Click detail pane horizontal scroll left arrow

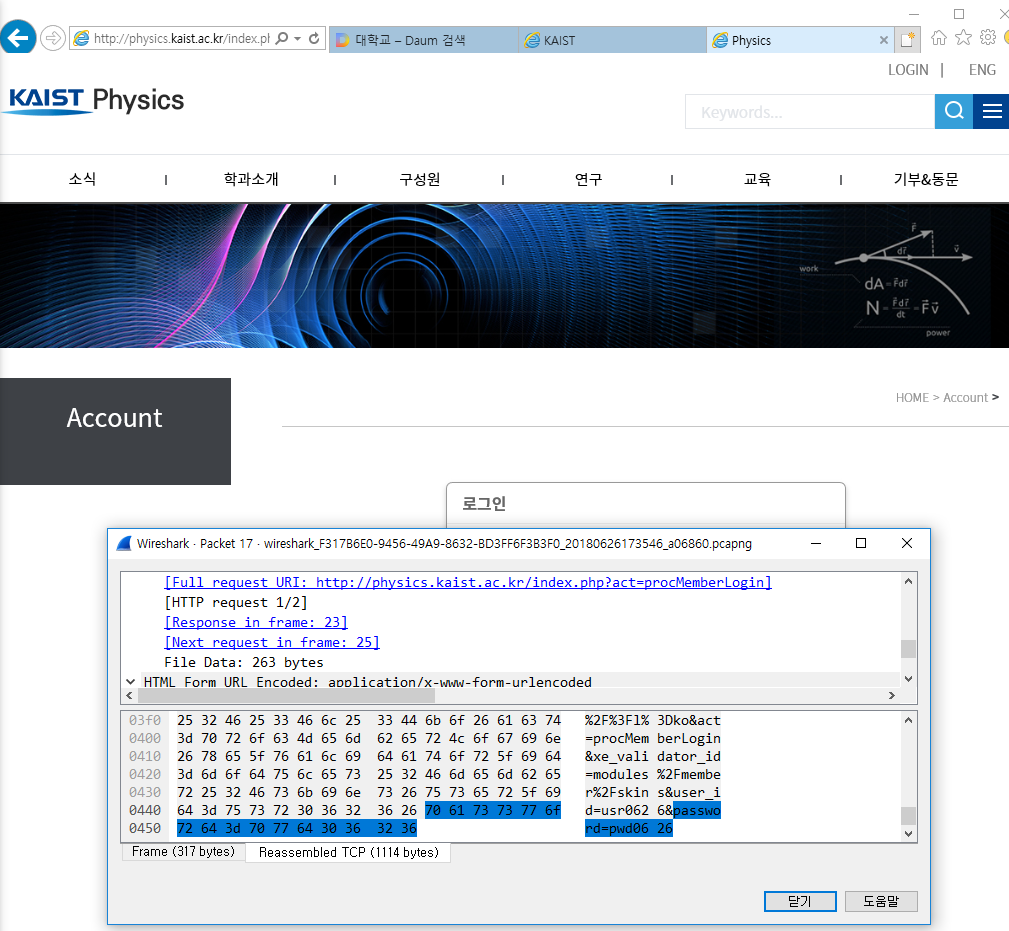(129, 696)
